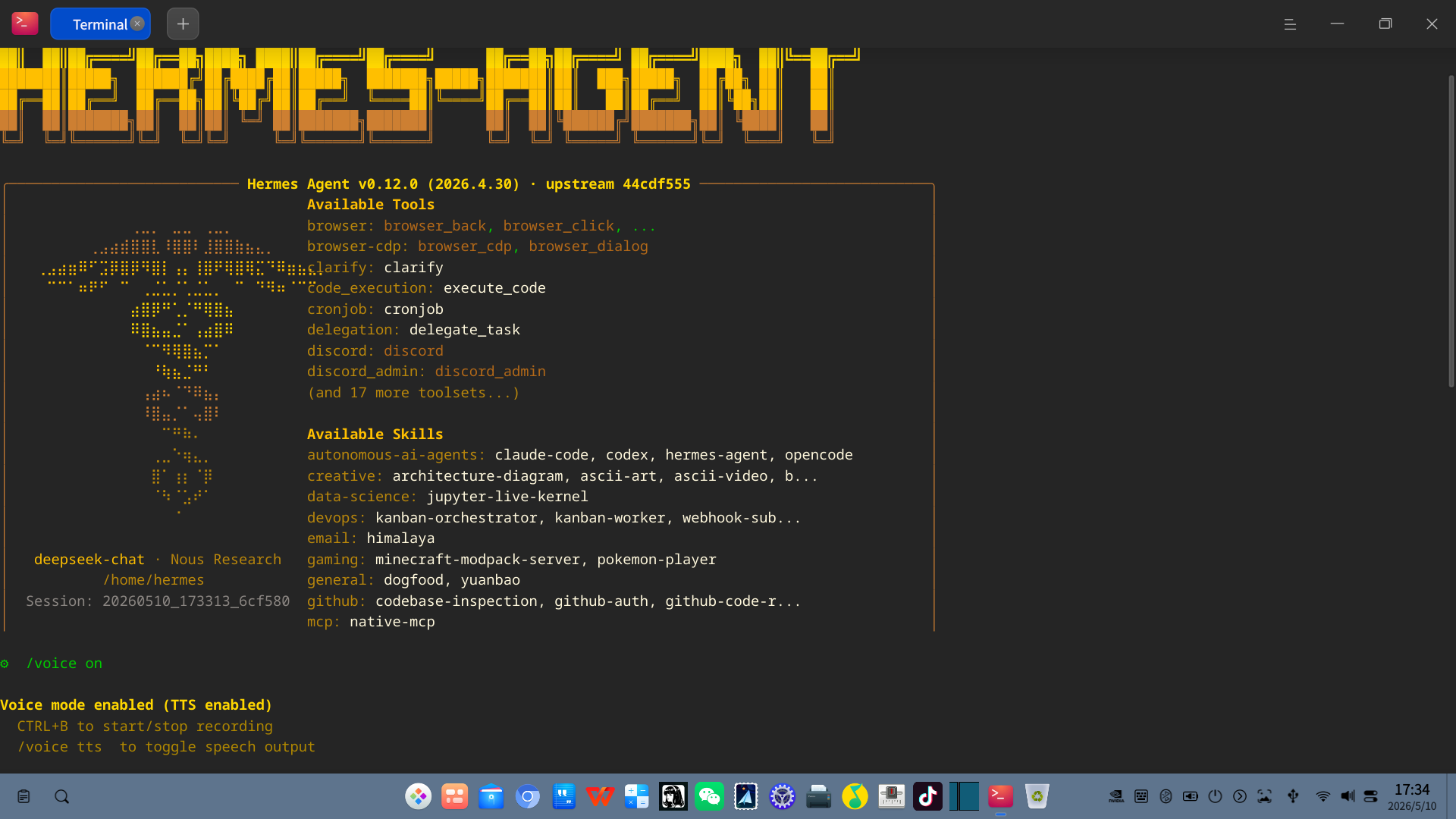Click "codebase-inspection" skill text
Image resolution: width=1456 pixels, height=819 pixels.
(x=457, y=601)
